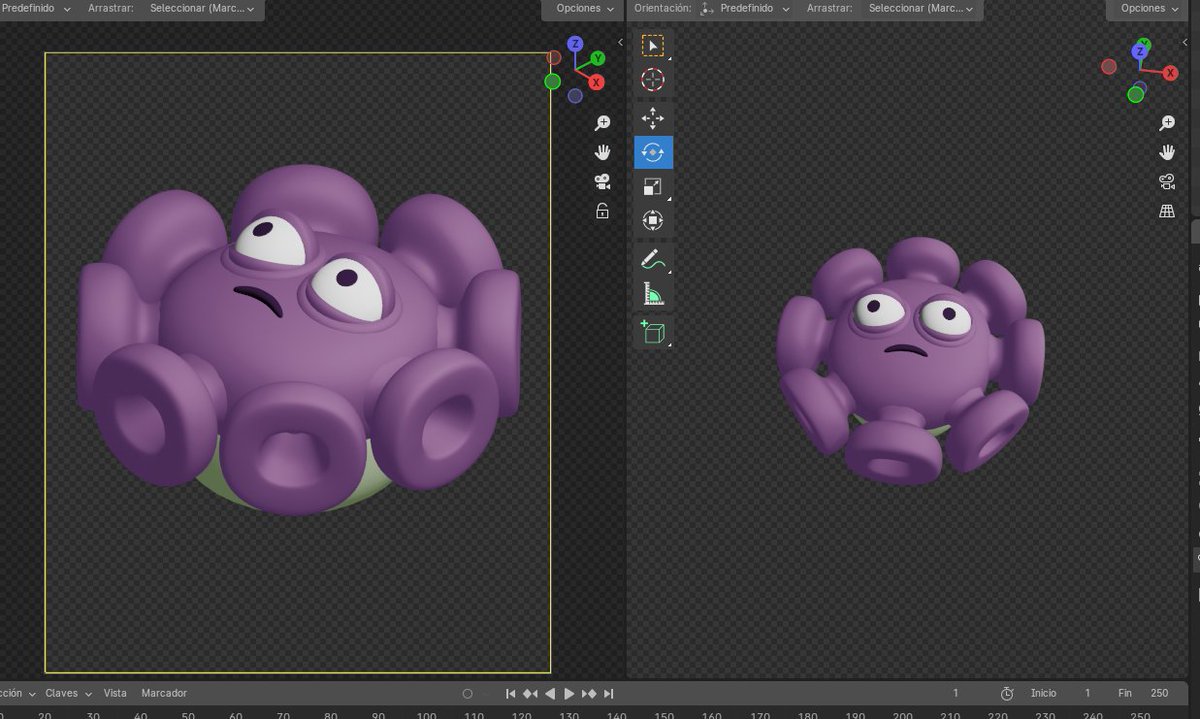Toggle camera view in the right viewport
Image resolution: width=1200 pixels, height=719 pixels.
tap(1167, 182)
